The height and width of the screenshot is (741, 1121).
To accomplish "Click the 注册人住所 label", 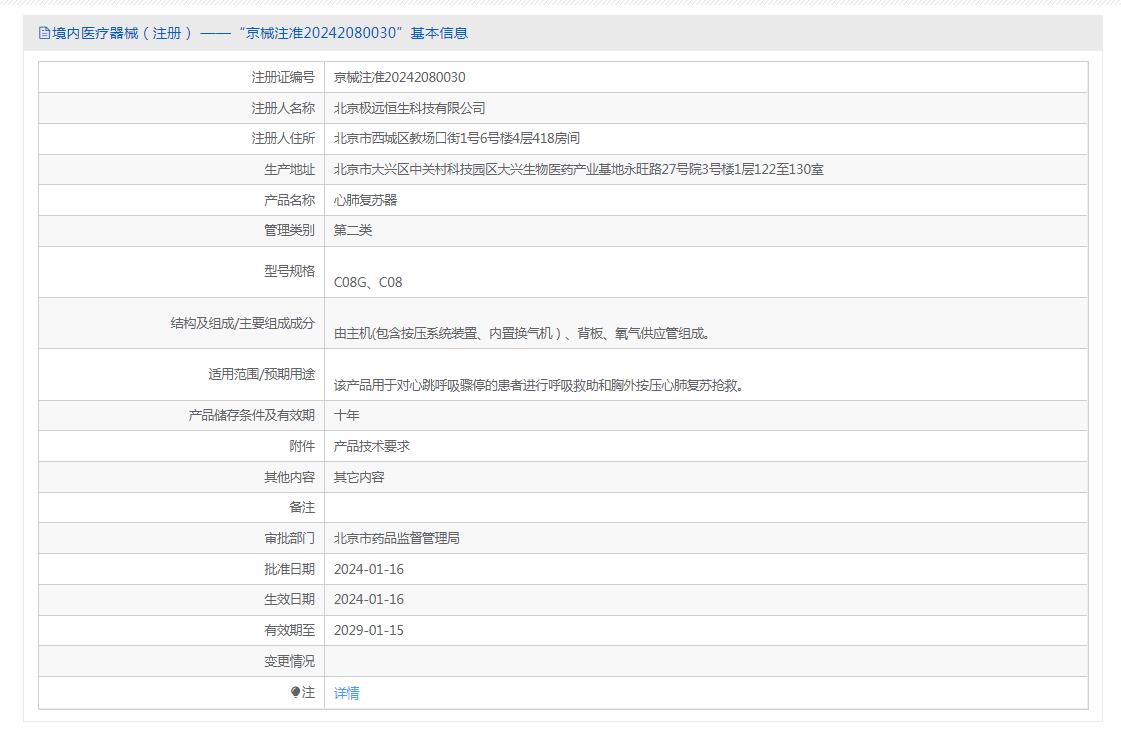I will click(x=283, y=138).
